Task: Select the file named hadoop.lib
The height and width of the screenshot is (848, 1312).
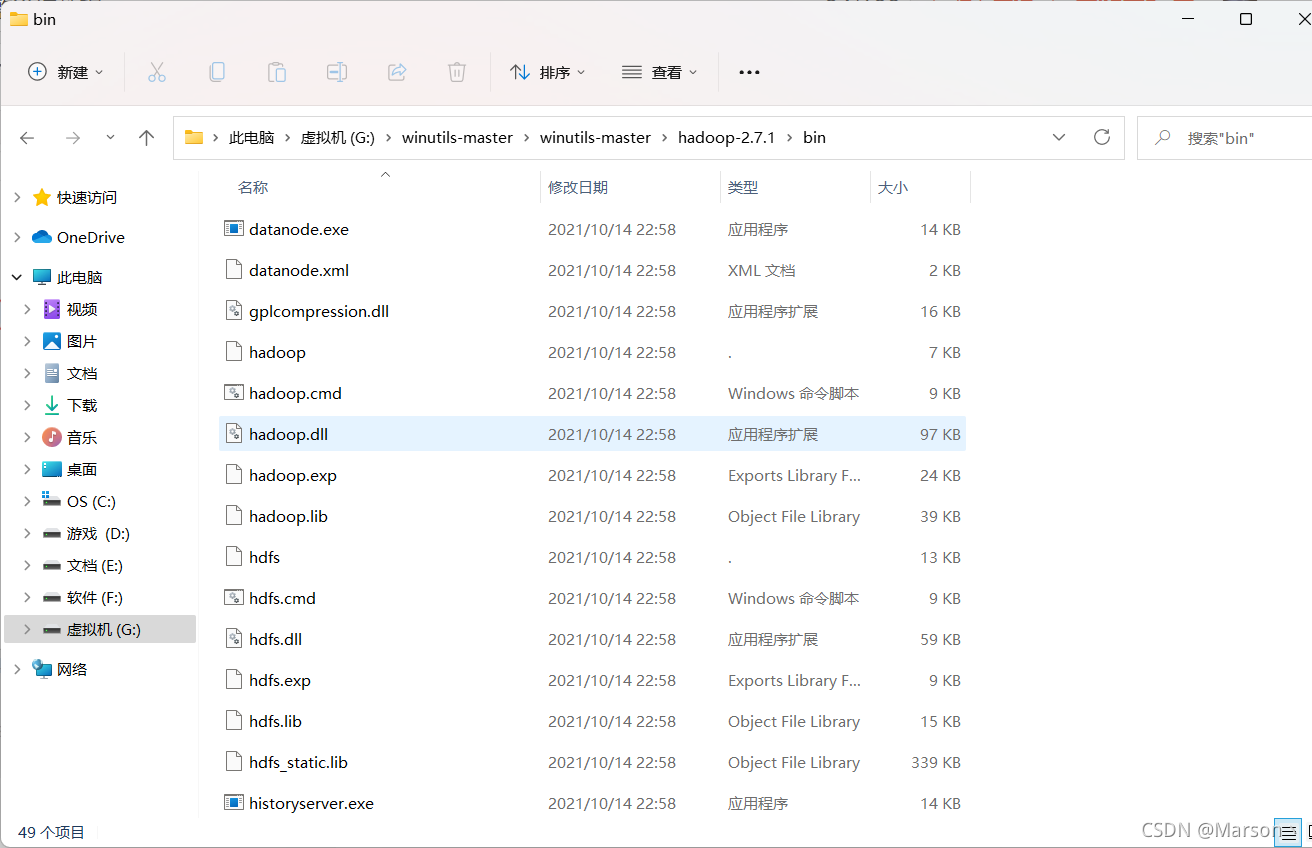Action: pyautogui.click(x=288, y=517)
